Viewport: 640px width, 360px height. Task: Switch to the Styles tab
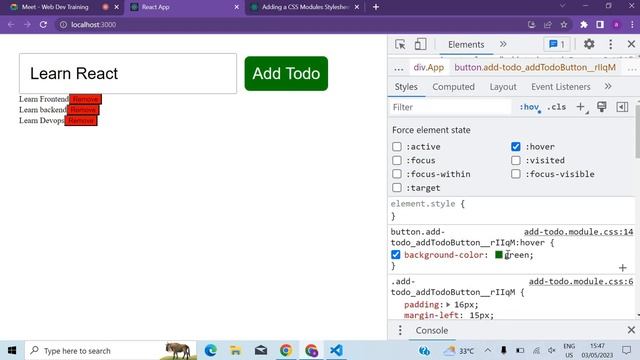click(406, 87)
